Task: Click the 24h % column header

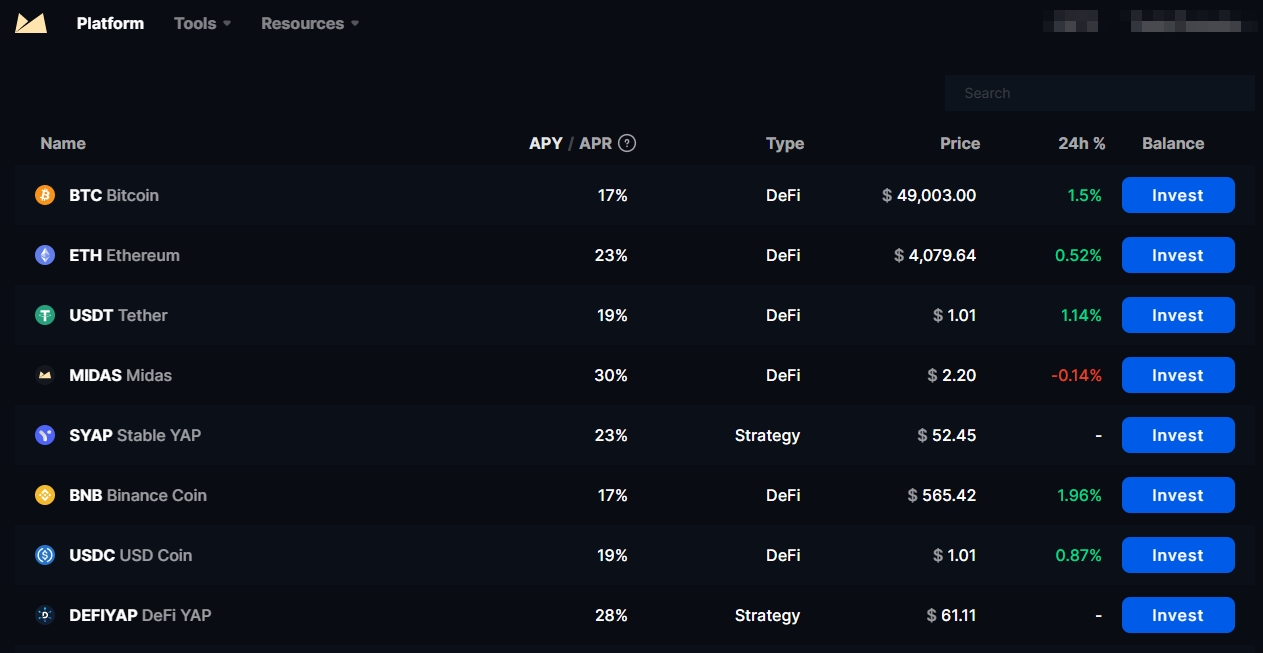Action: (x=1081, y=143)
